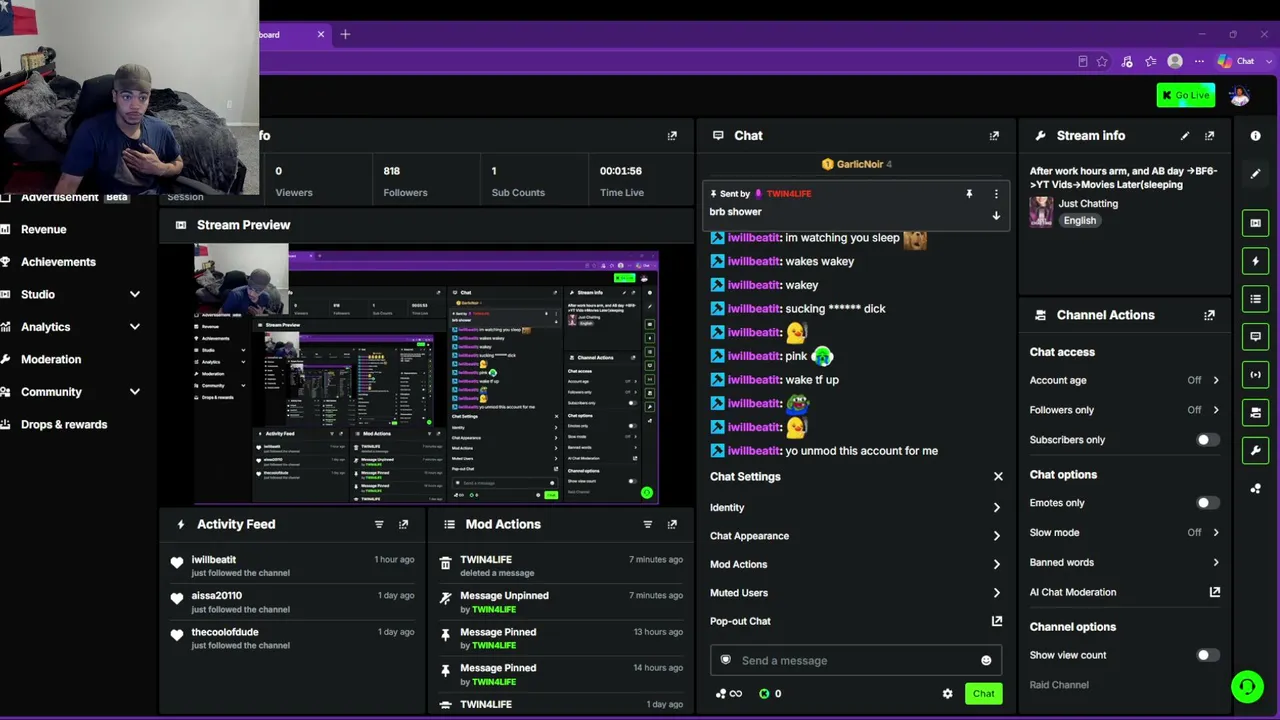Edit stream info with the pencil icon
The width and height of the screenshot is (1280, 720).
coord(1185,136)
